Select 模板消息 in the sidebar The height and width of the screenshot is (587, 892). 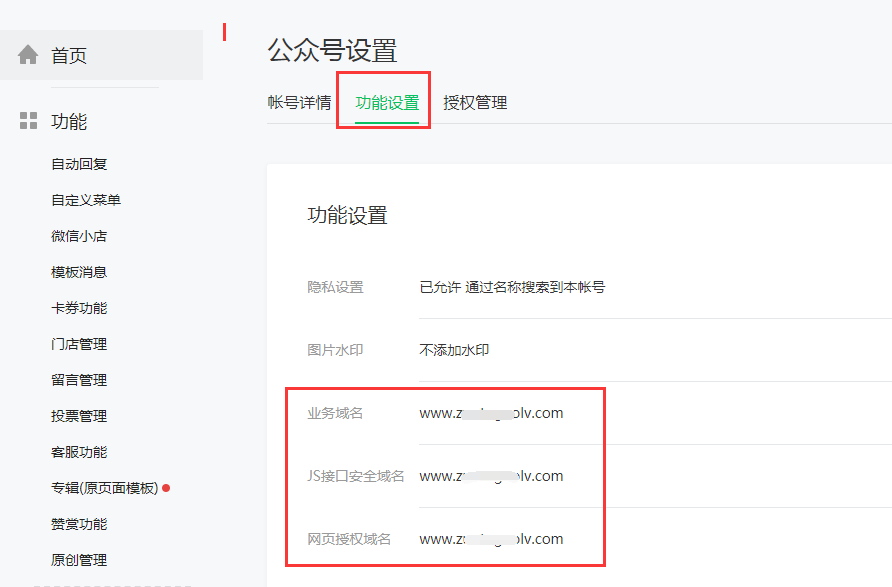79,272
